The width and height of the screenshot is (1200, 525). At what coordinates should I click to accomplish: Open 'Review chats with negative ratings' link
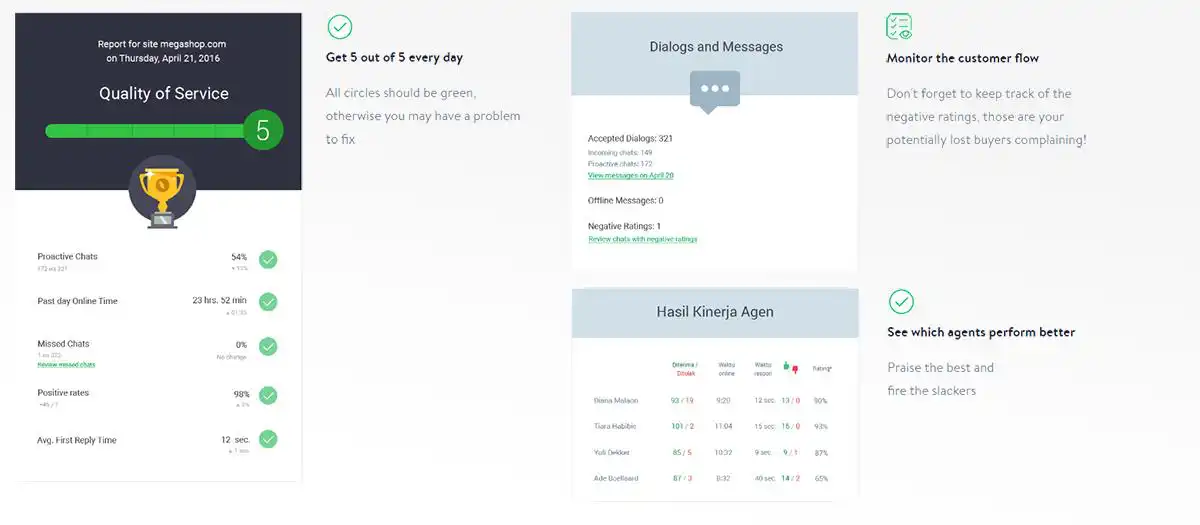(x=642, y=239)
